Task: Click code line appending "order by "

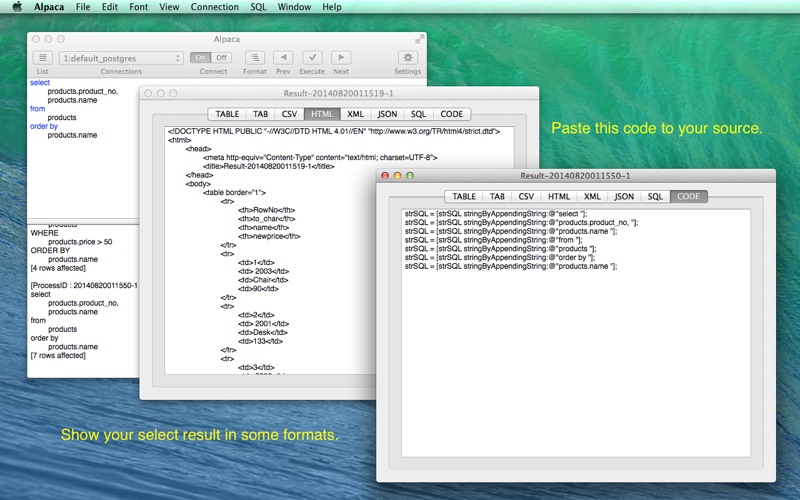Action: pyautogui.click(x=500, y=257)
